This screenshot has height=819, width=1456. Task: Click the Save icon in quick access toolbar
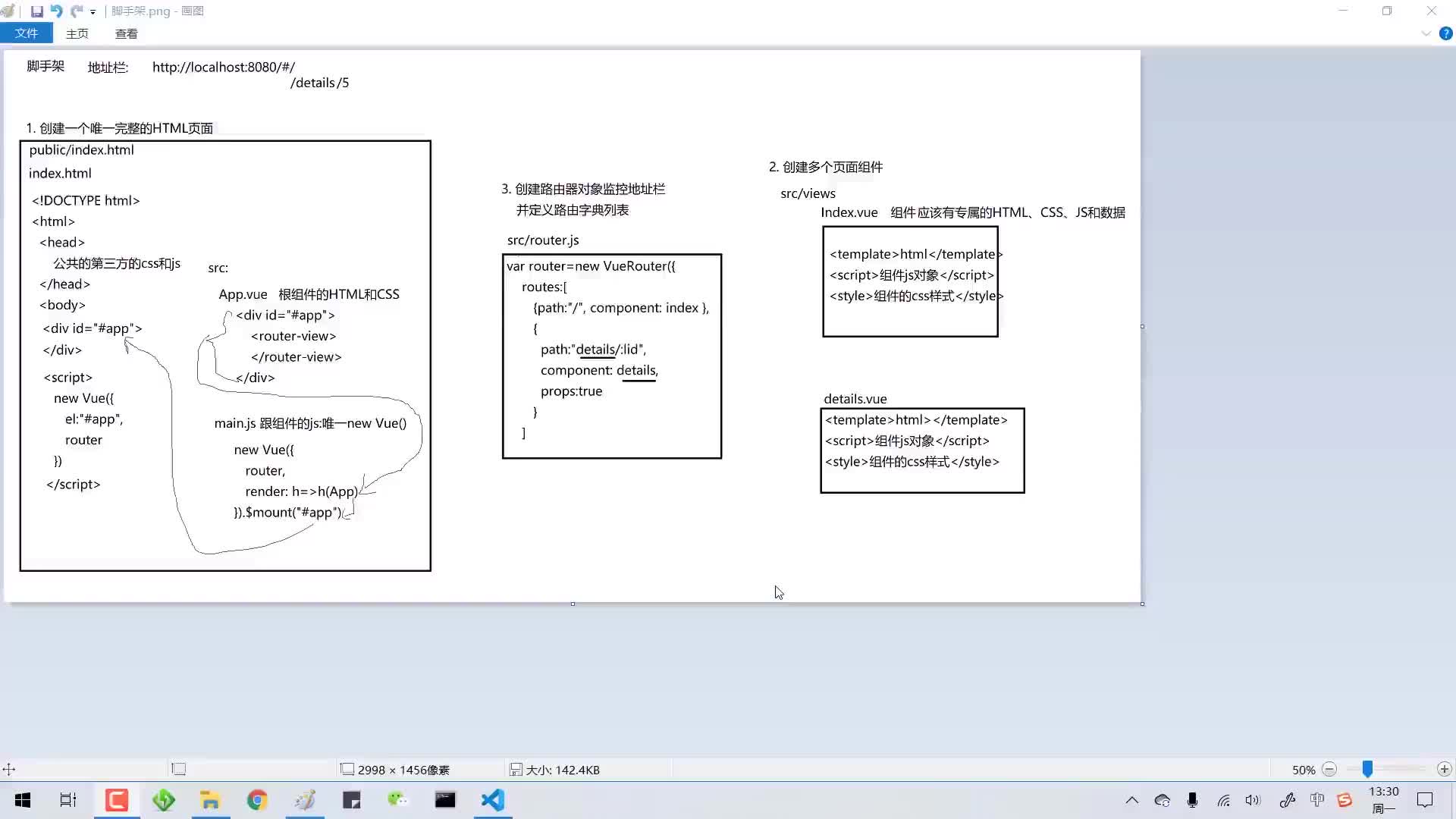tap(36, 11)
